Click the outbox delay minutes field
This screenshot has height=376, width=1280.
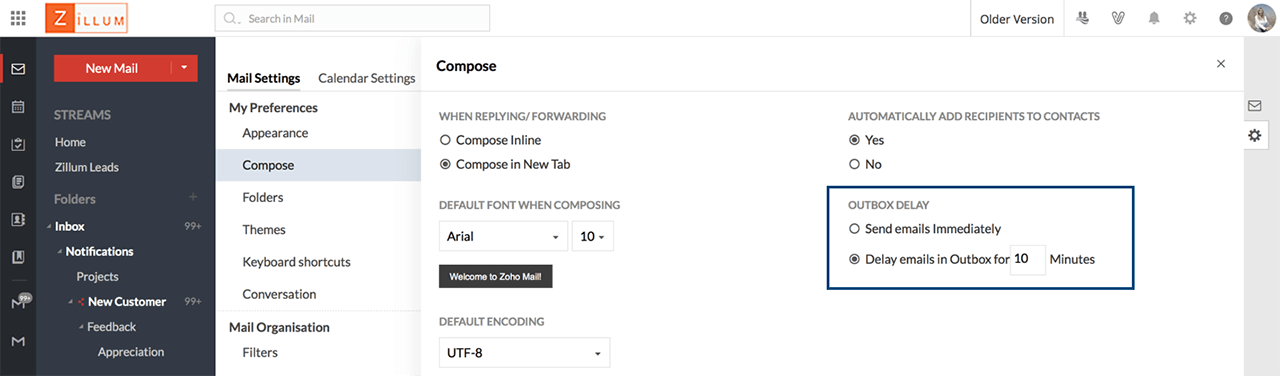click(1028, 259)
